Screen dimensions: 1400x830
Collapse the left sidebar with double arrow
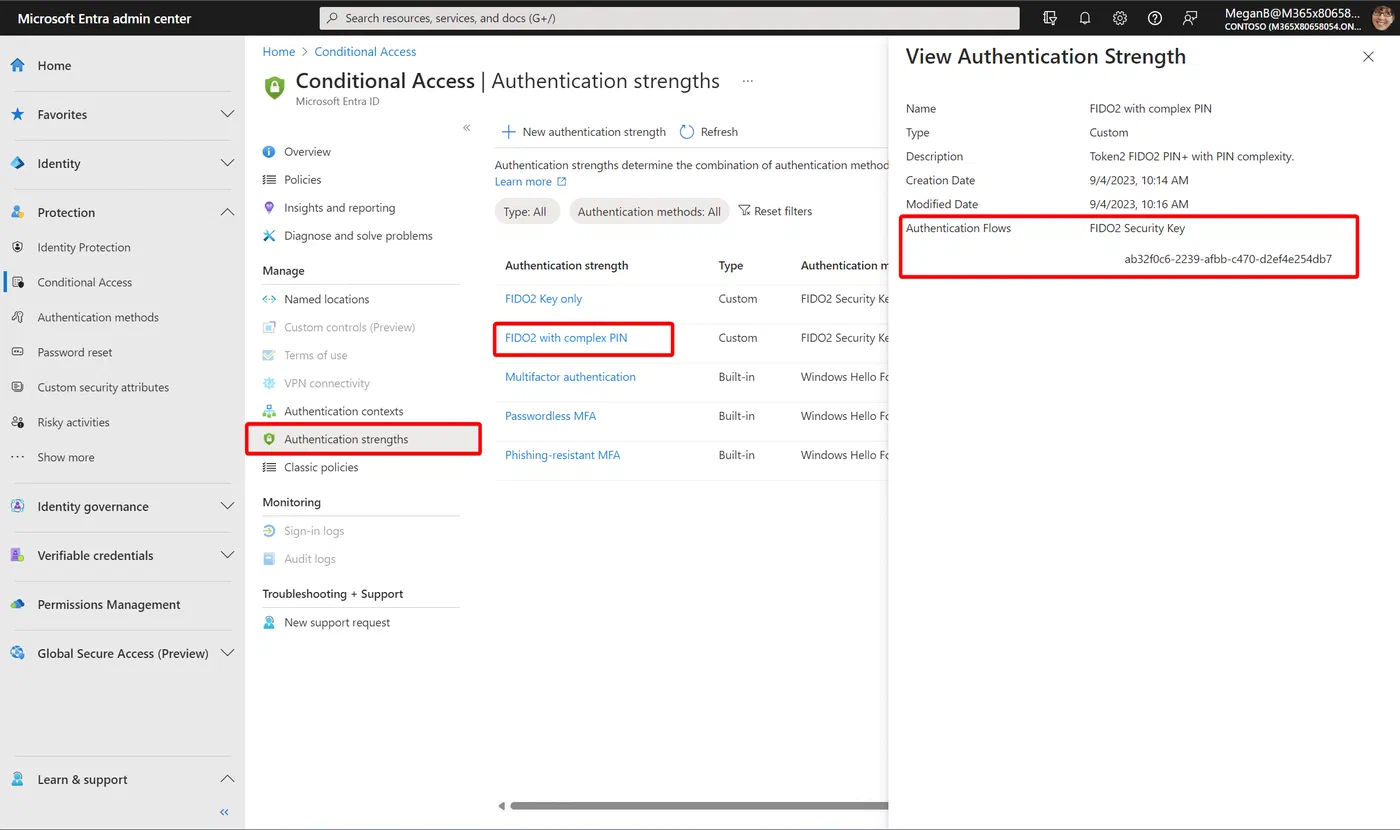point(224,812)
